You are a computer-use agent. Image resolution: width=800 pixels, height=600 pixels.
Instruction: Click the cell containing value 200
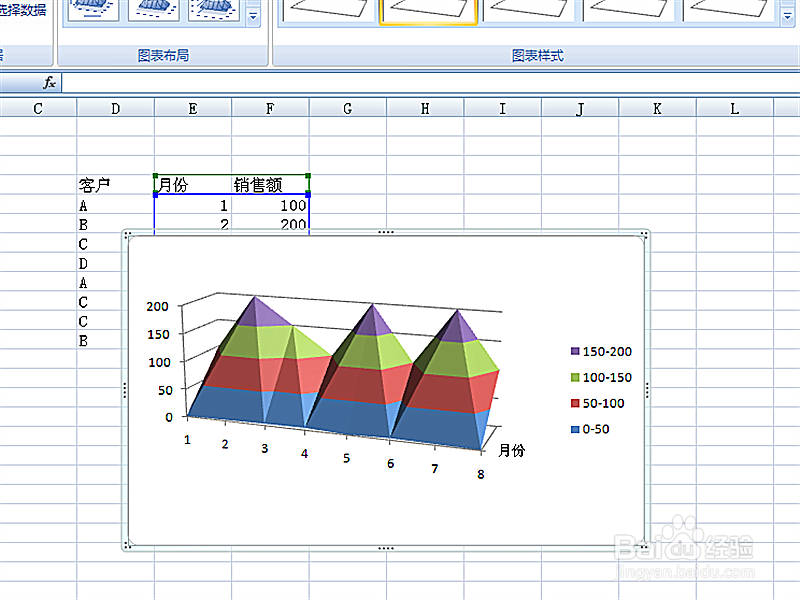[270, 224]
